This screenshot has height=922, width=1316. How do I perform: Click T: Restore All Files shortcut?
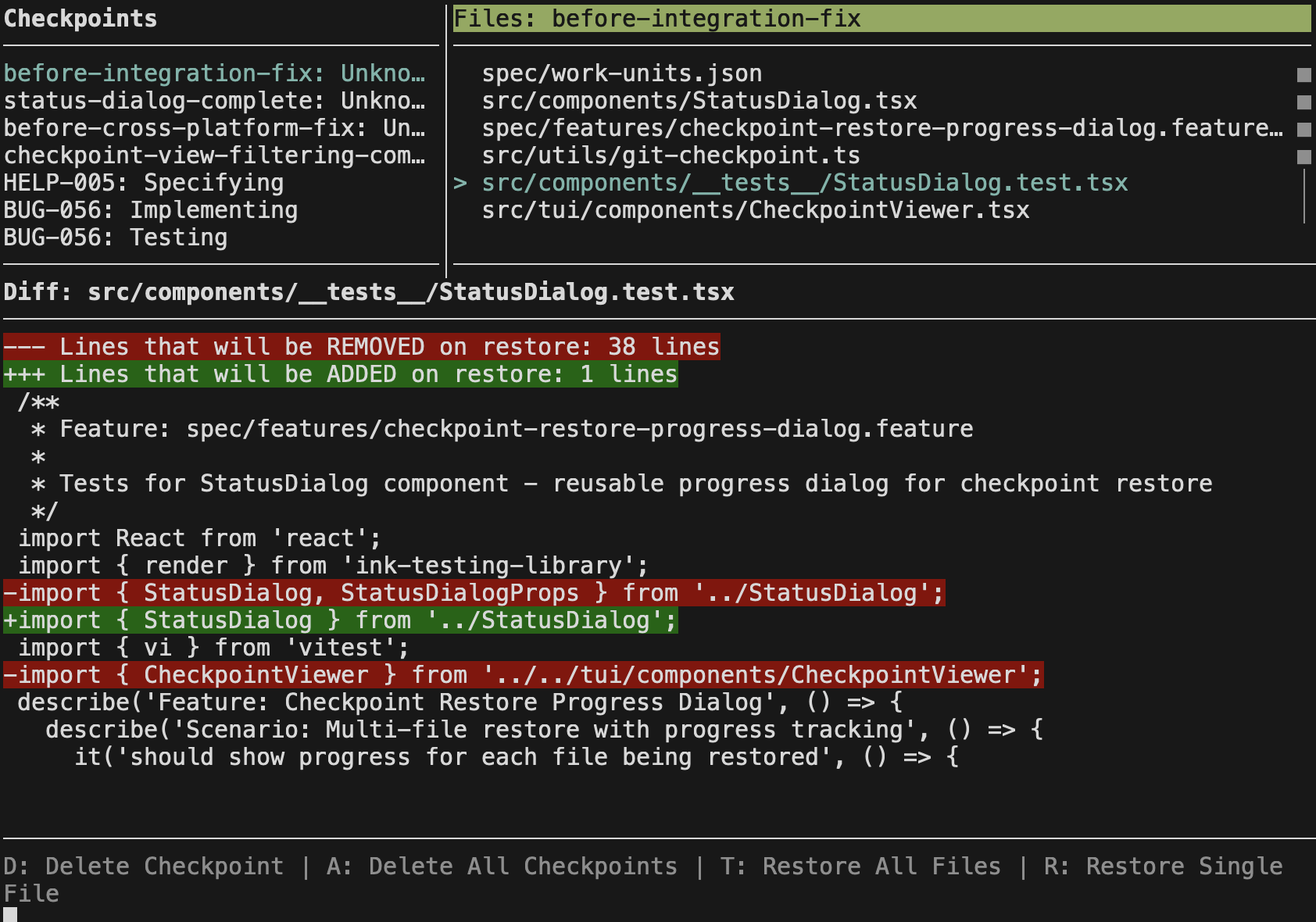point(861,867)
